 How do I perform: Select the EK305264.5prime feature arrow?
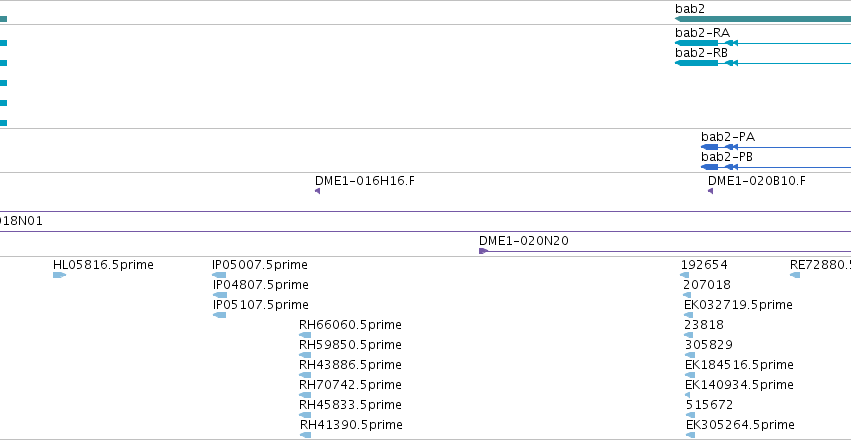click(x=690, y=435)
